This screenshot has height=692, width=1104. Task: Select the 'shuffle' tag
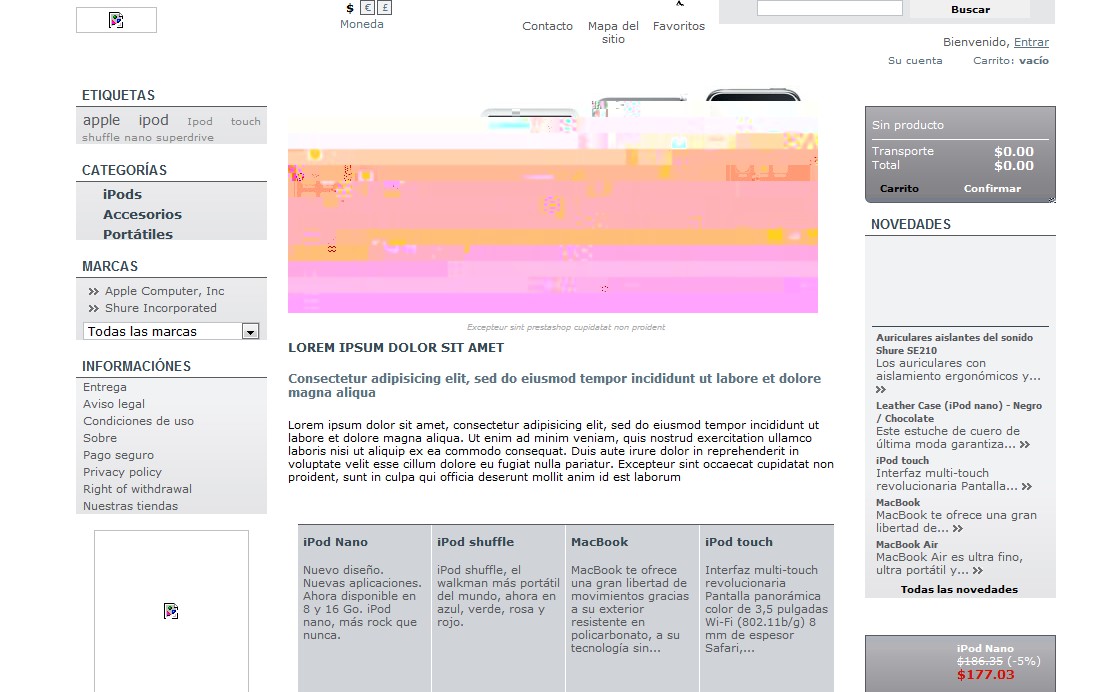(101, 137)
